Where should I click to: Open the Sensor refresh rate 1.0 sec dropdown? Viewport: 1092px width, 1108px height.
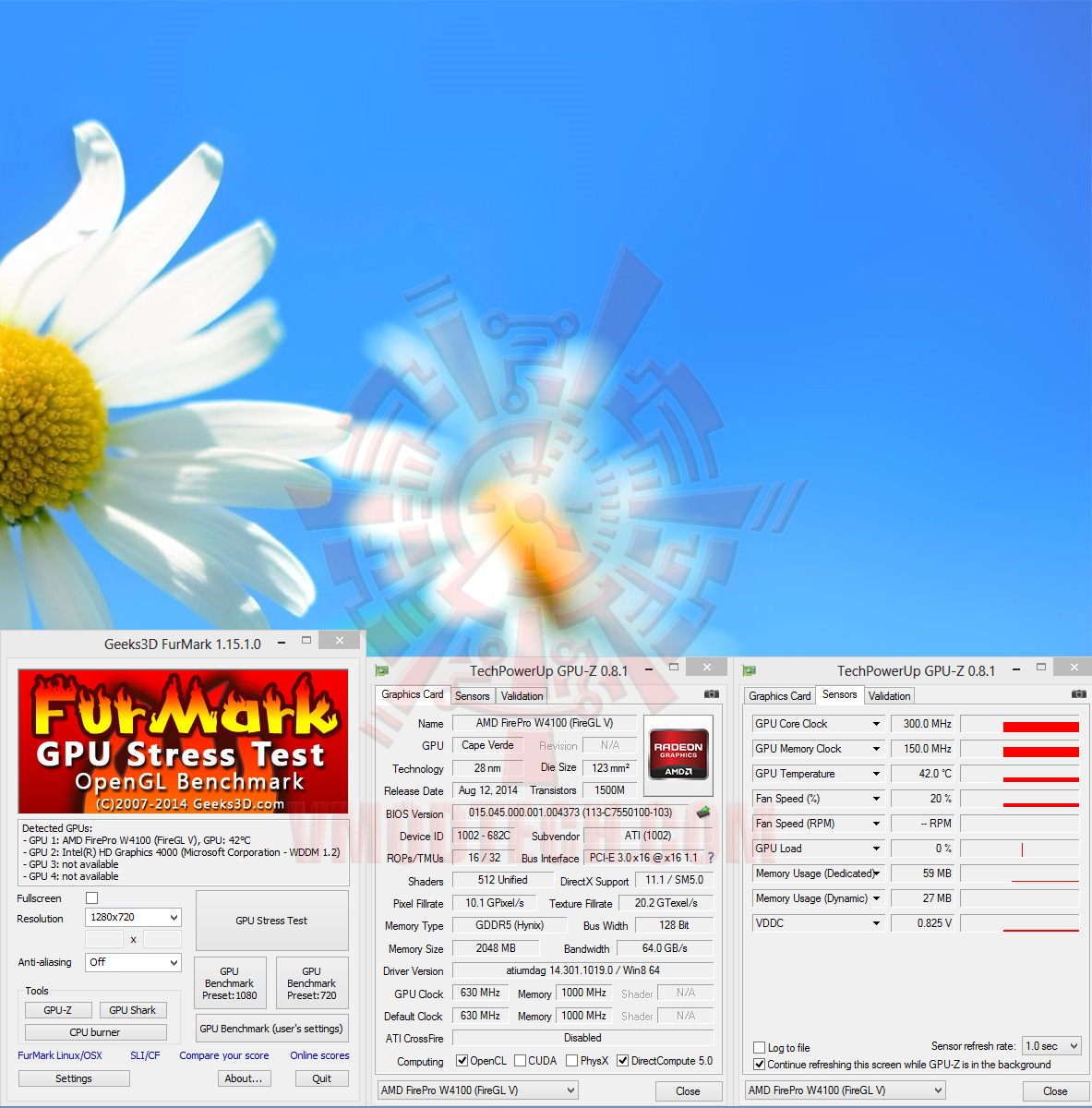coord(1051,1046)
